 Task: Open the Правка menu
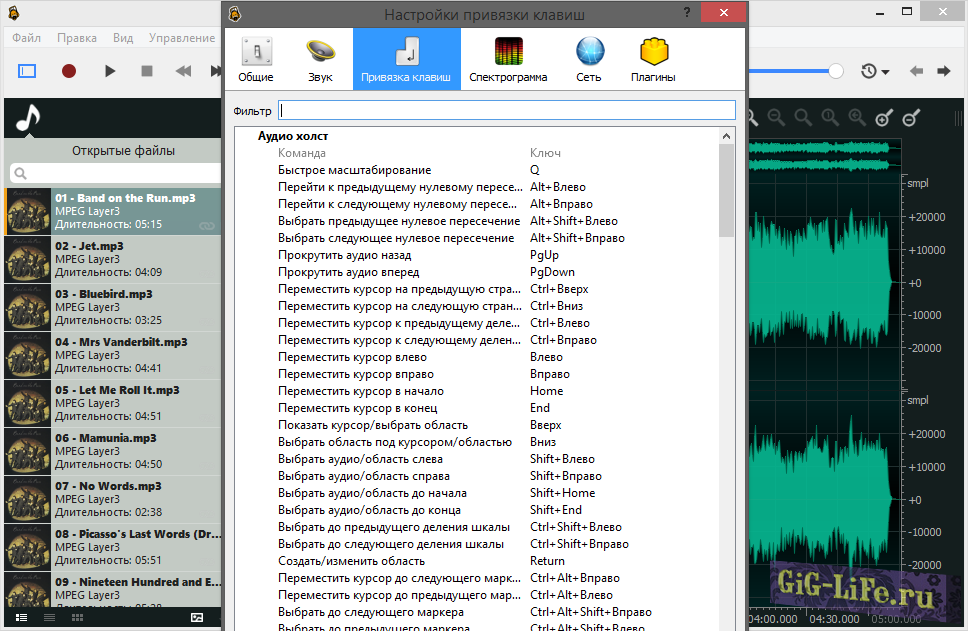click(x=77, y=38)
